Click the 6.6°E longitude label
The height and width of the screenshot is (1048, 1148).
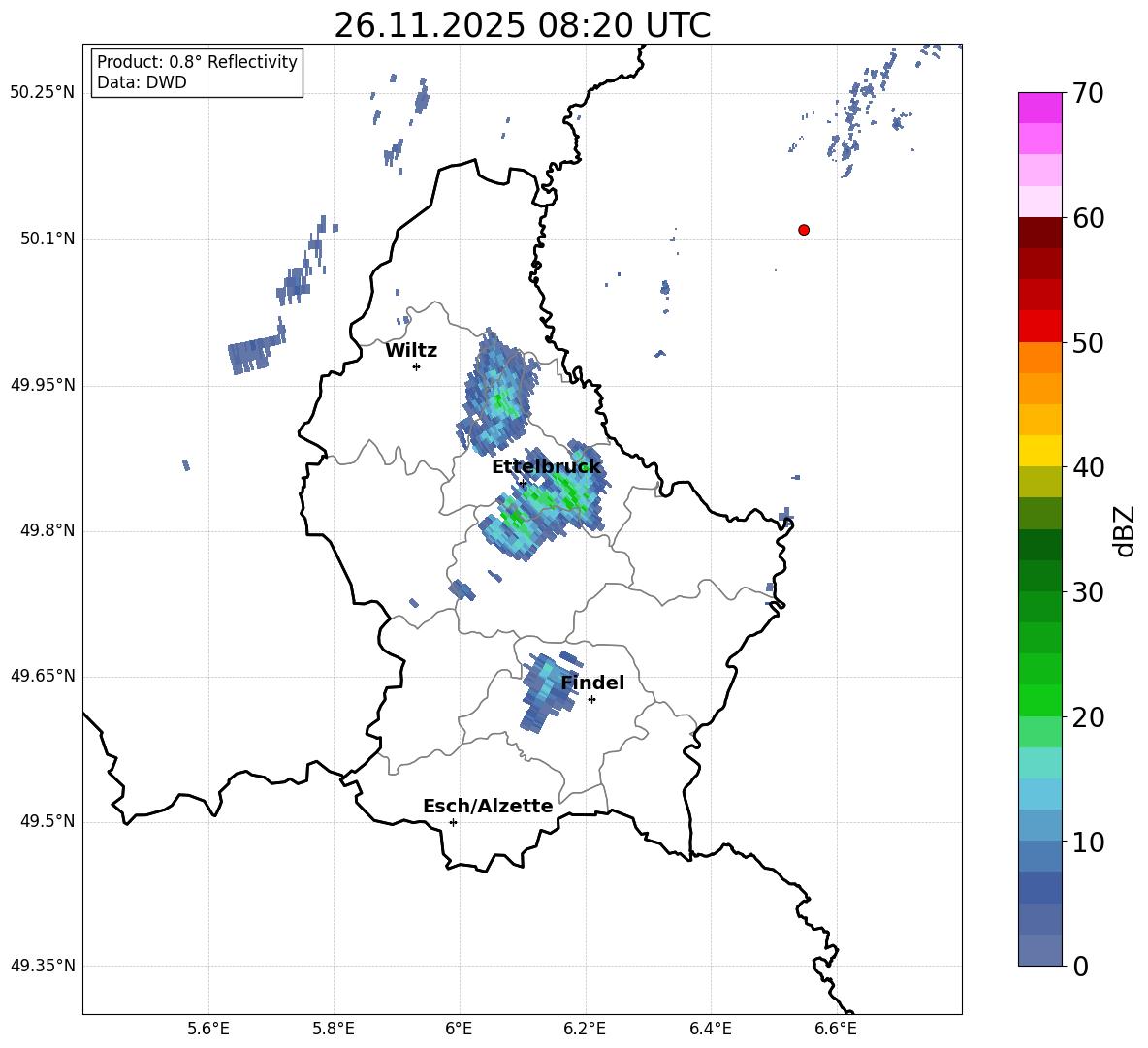coord(836,1029)
